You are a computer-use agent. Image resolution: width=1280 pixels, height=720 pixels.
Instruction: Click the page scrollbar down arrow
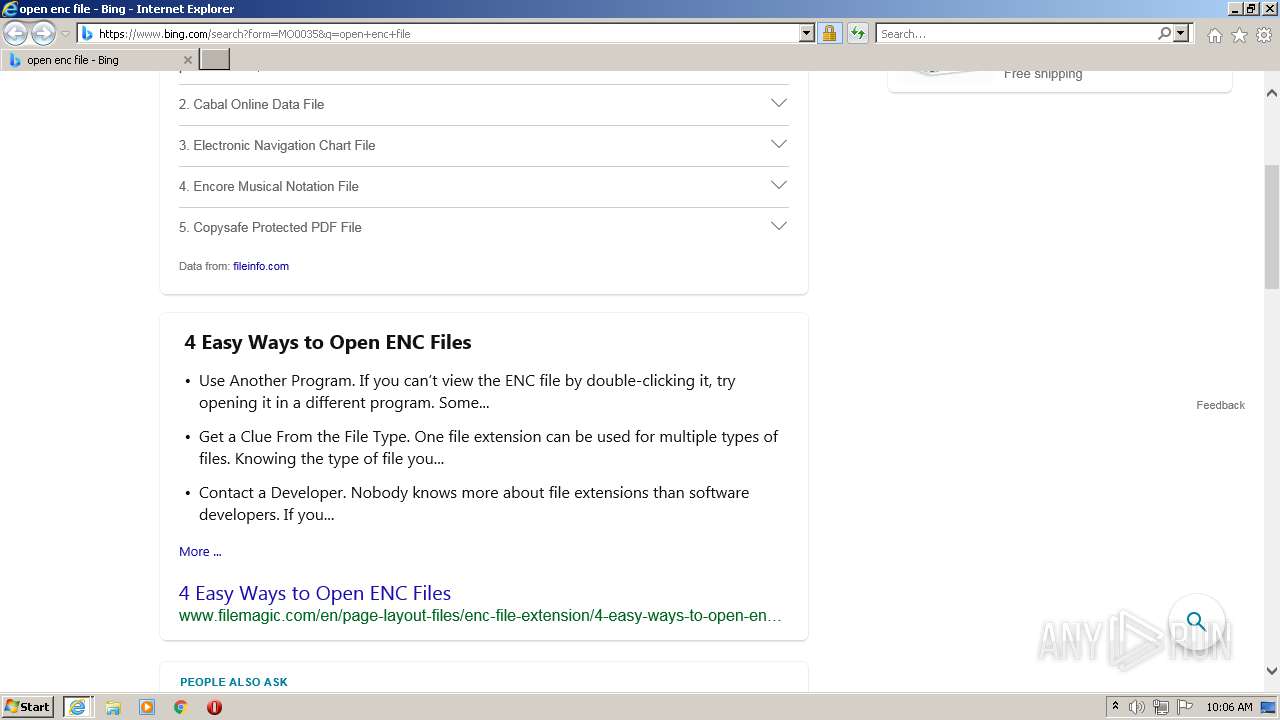click(x=1272, y=671)
